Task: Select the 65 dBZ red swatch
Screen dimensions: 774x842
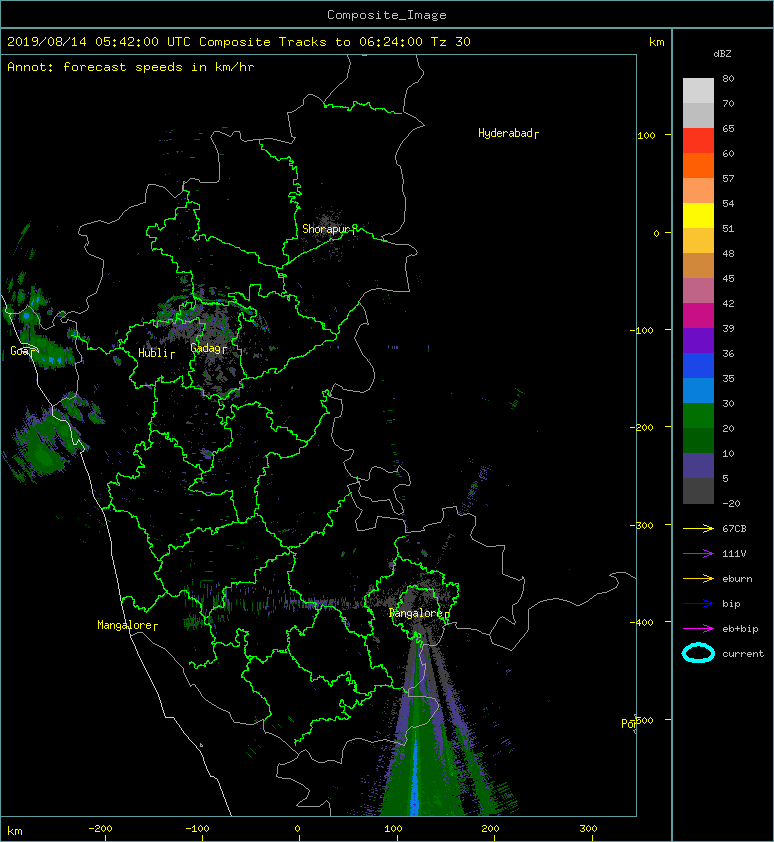Action: point(698,140)
